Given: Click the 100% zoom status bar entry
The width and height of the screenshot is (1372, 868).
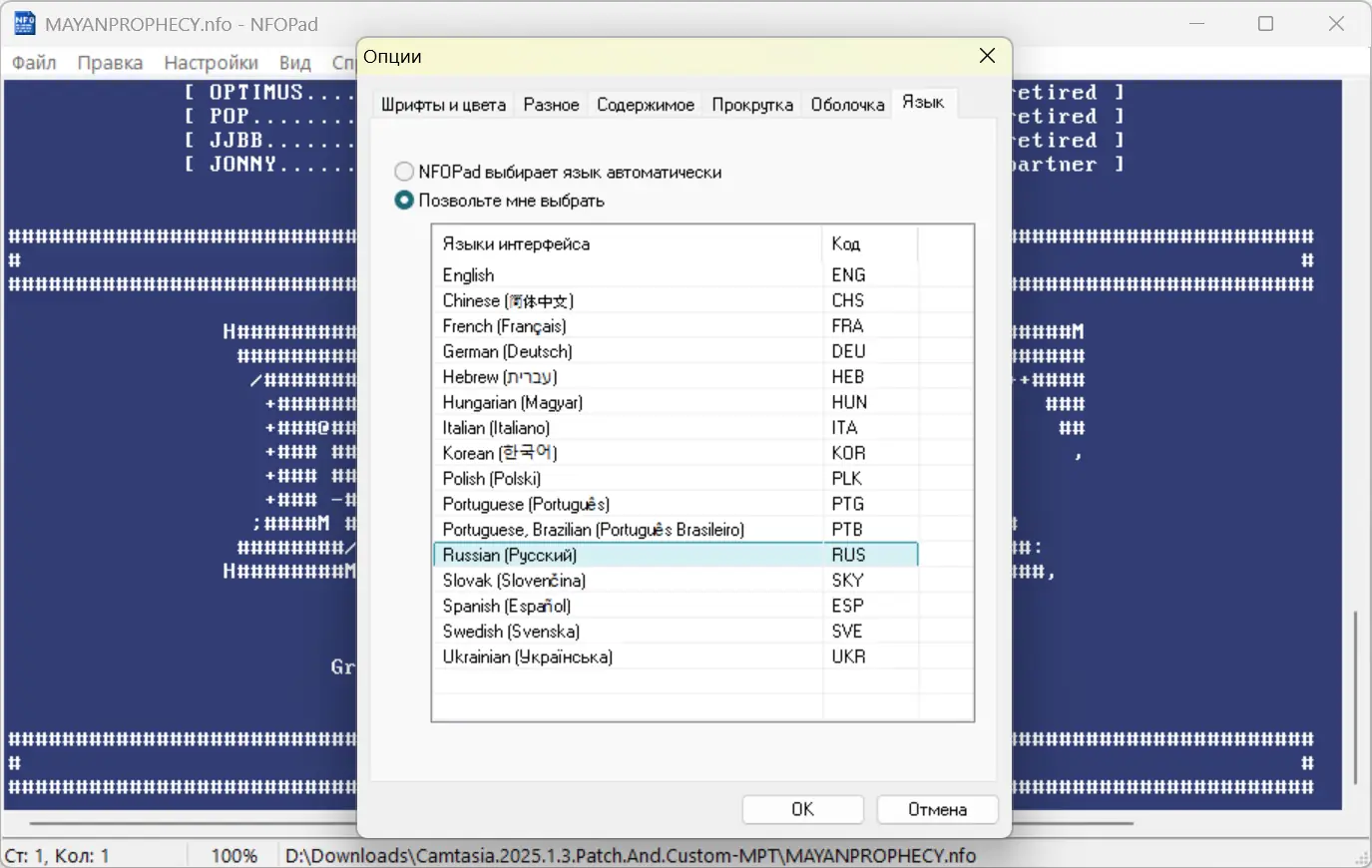Looking at the screenshot, I should pos(233,855).
